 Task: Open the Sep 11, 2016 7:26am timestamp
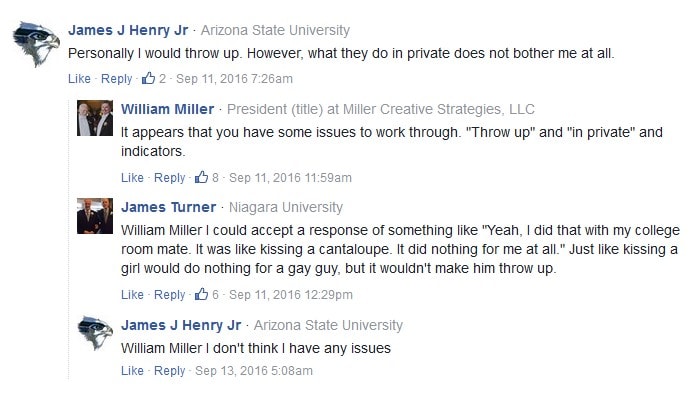(237, 79)
